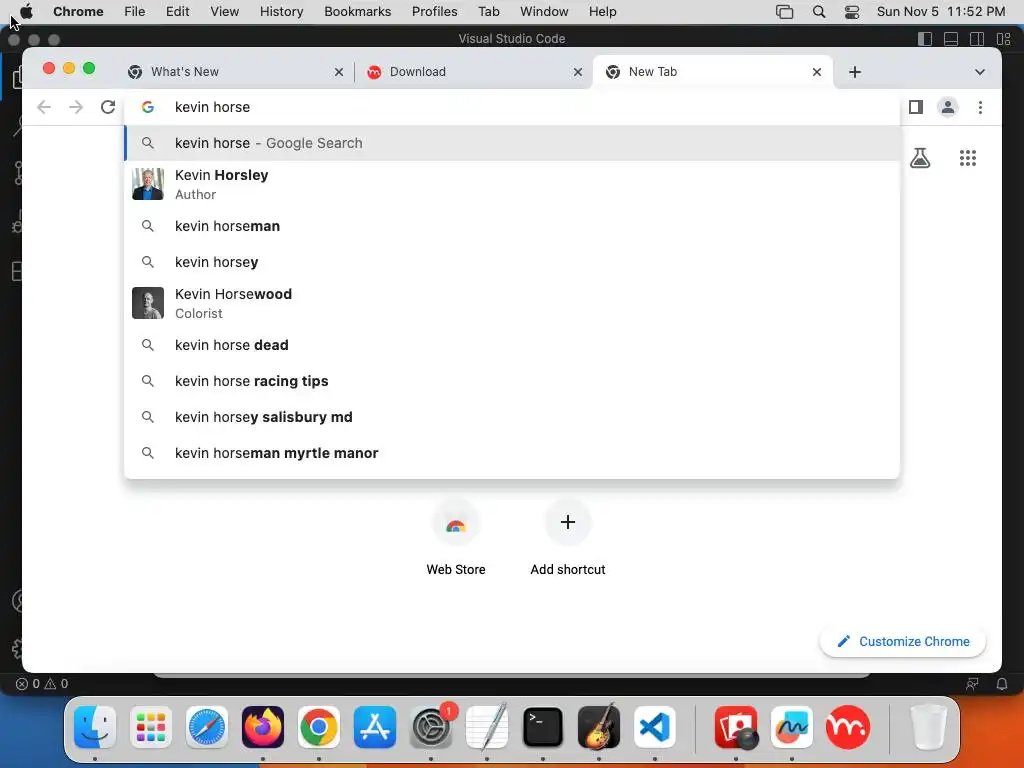Open the Window menu

544,12
